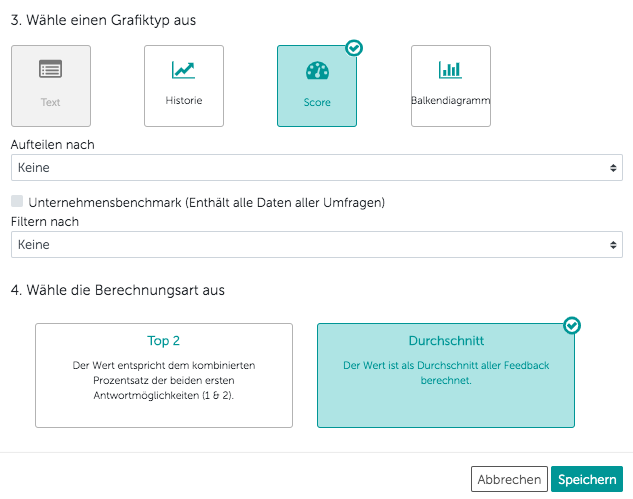Click the greyed-out Text chart icon
The height and width of the screenshot is (499, 633).
(x=50, y=69)
